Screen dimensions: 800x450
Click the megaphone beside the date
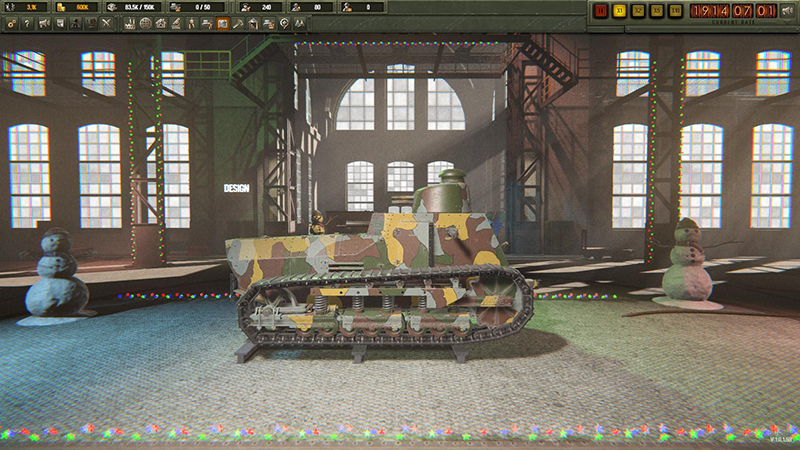click(x=785, y=11)
